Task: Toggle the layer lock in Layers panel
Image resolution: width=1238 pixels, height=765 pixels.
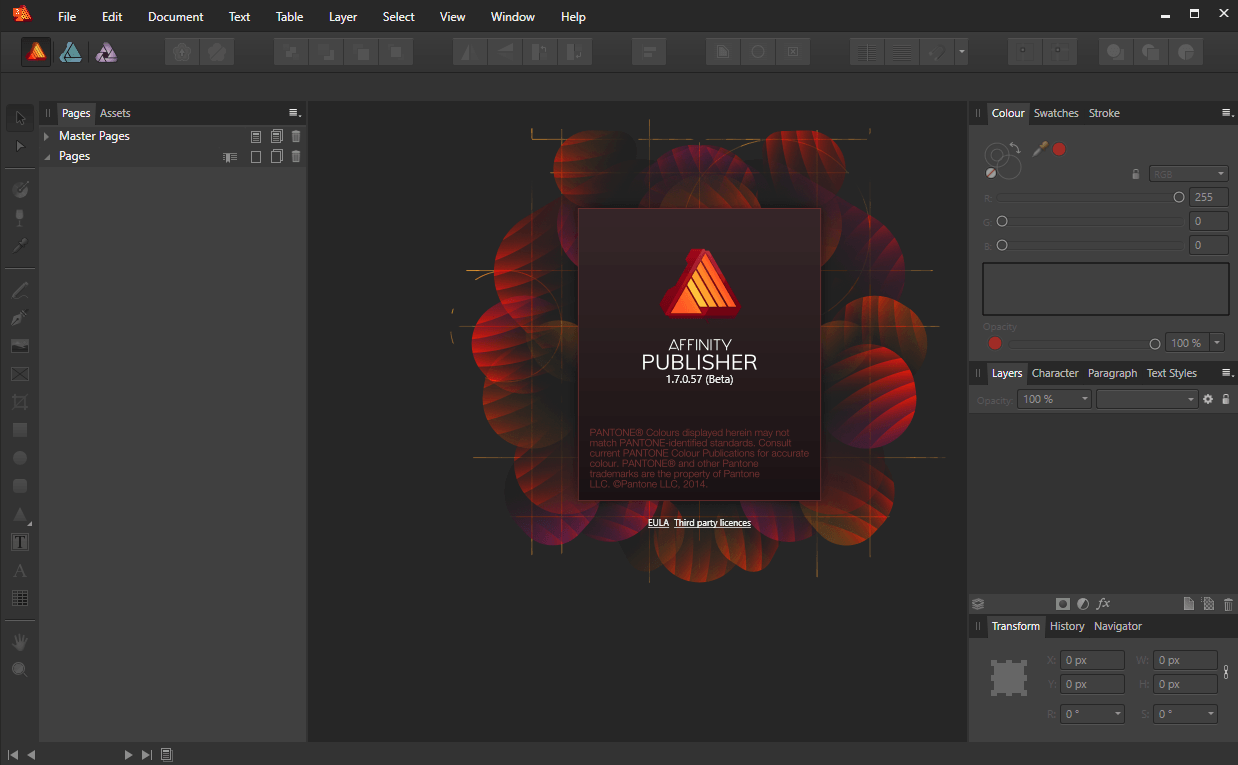Action: coord(1226,399)
